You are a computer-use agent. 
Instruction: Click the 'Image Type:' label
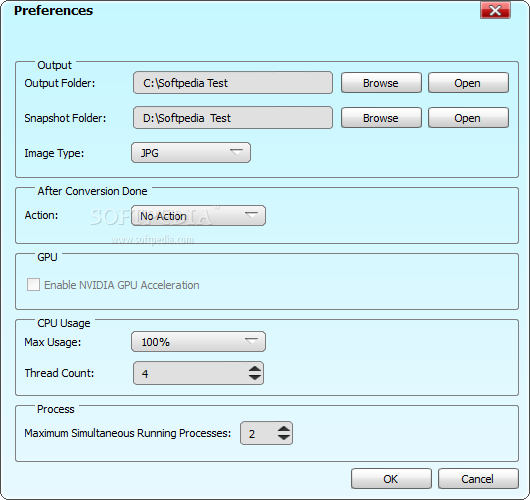pyautogui.click(x=54, y=153)
